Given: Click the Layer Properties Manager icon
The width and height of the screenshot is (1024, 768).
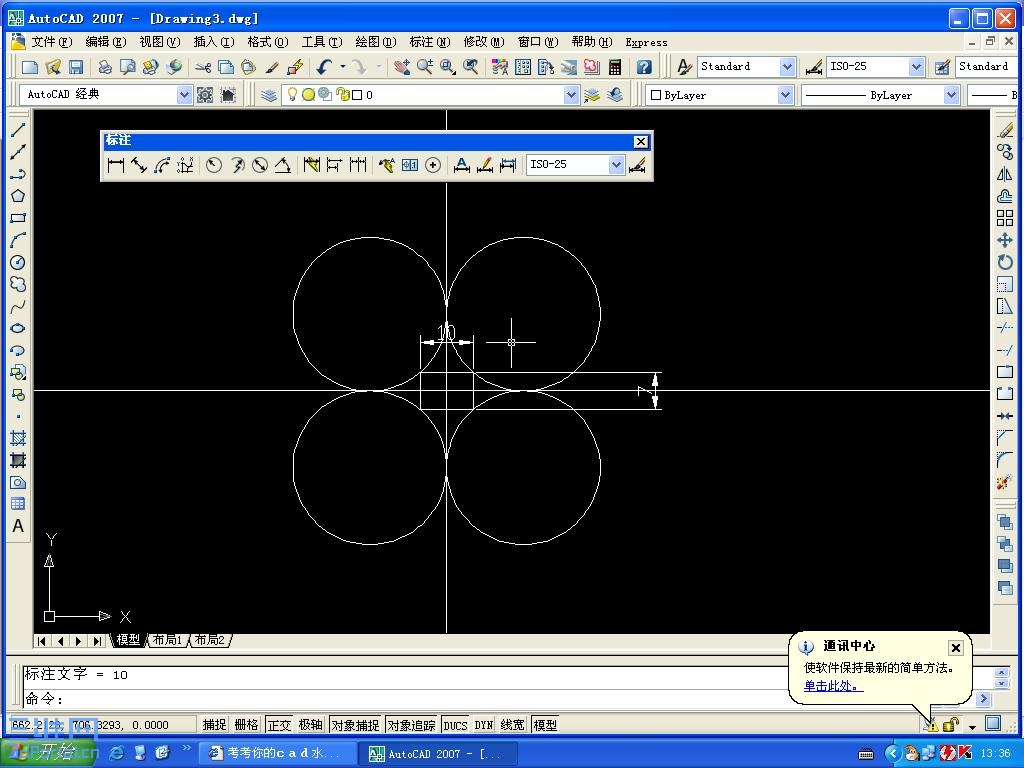Looking at the screenshot, I should [x=268, y=95].
